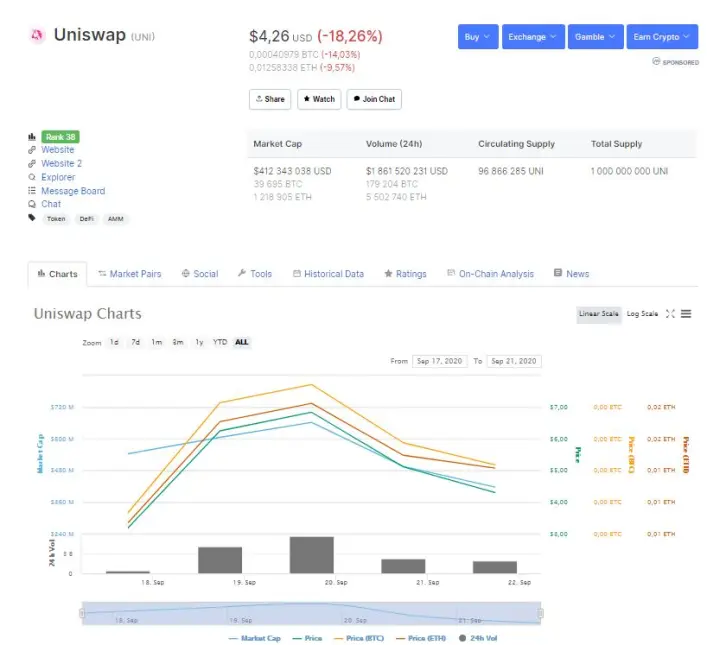The image size is (707, 645).
Task: Switch to the Market Pairs tab
Action: pyautogui.click(x=130, y=274)
